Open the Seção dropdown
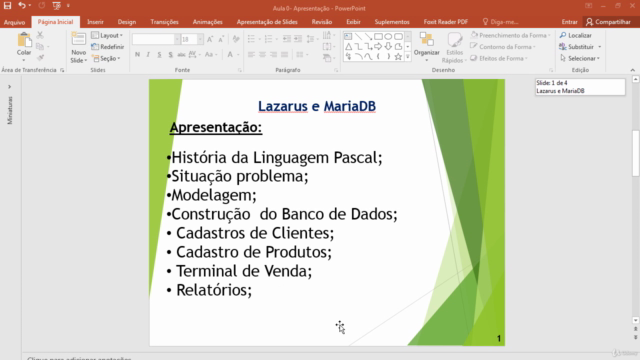Viewport: 640px width, 360px height. (x=106, y=58)
